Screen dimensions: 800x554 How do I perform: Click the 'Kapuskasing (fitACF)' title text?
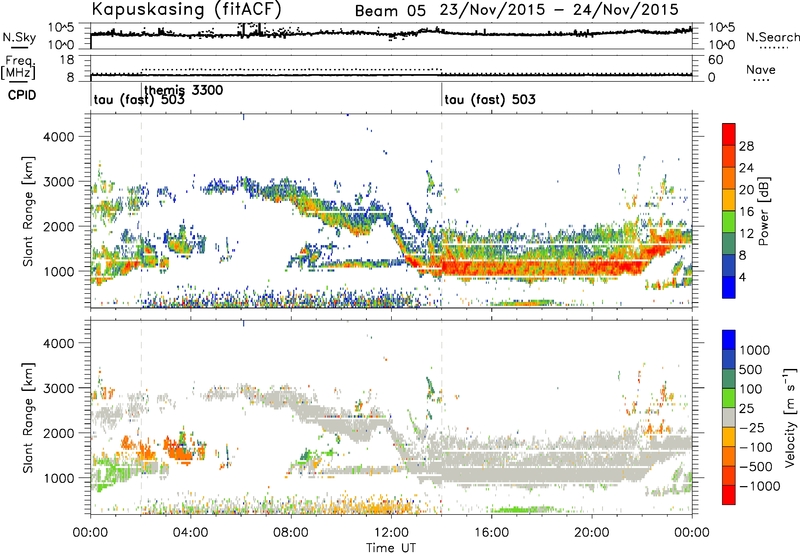186,9
